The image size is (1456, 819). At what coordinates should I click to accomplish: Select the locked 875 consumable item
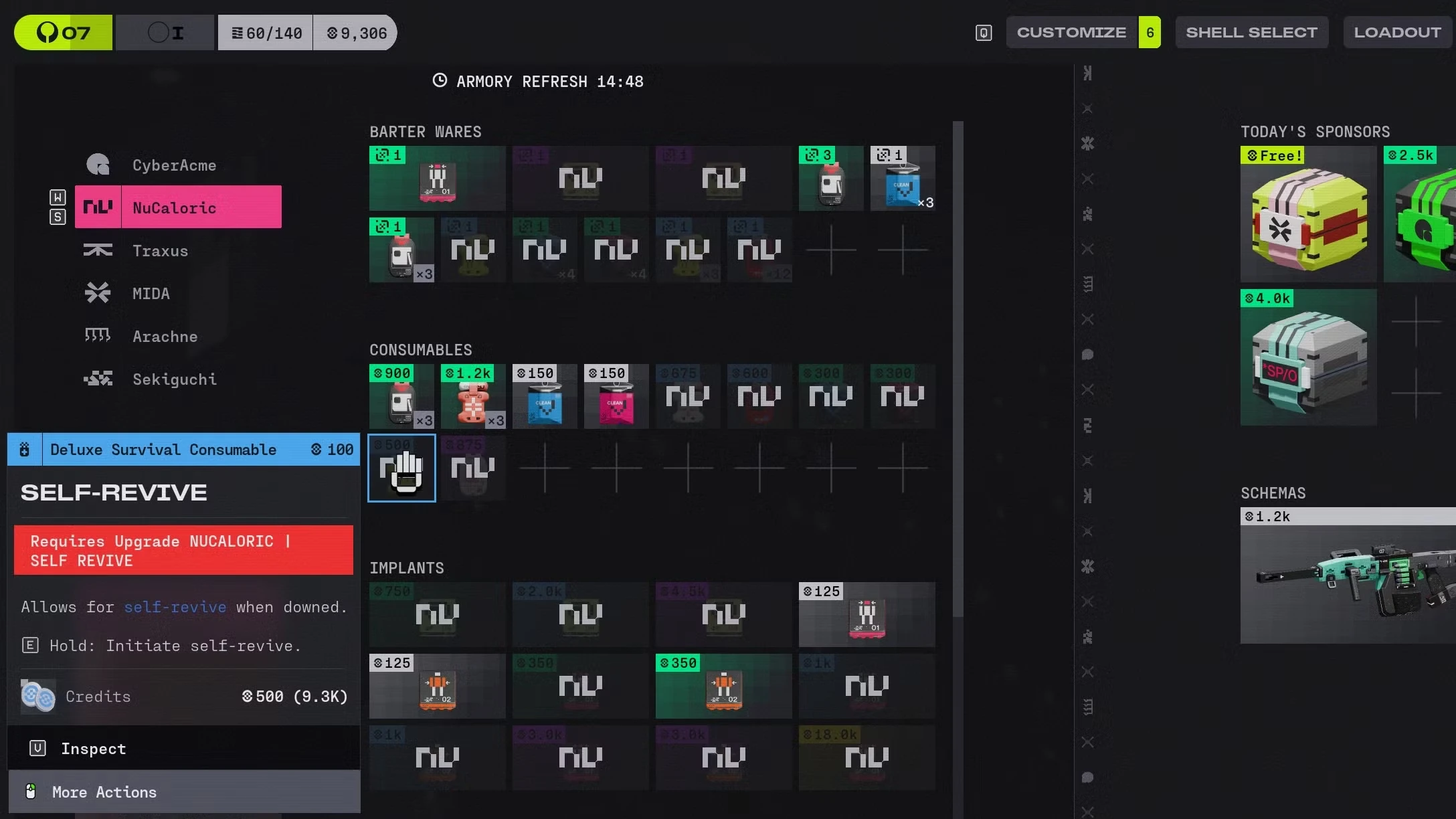(473, 468)
